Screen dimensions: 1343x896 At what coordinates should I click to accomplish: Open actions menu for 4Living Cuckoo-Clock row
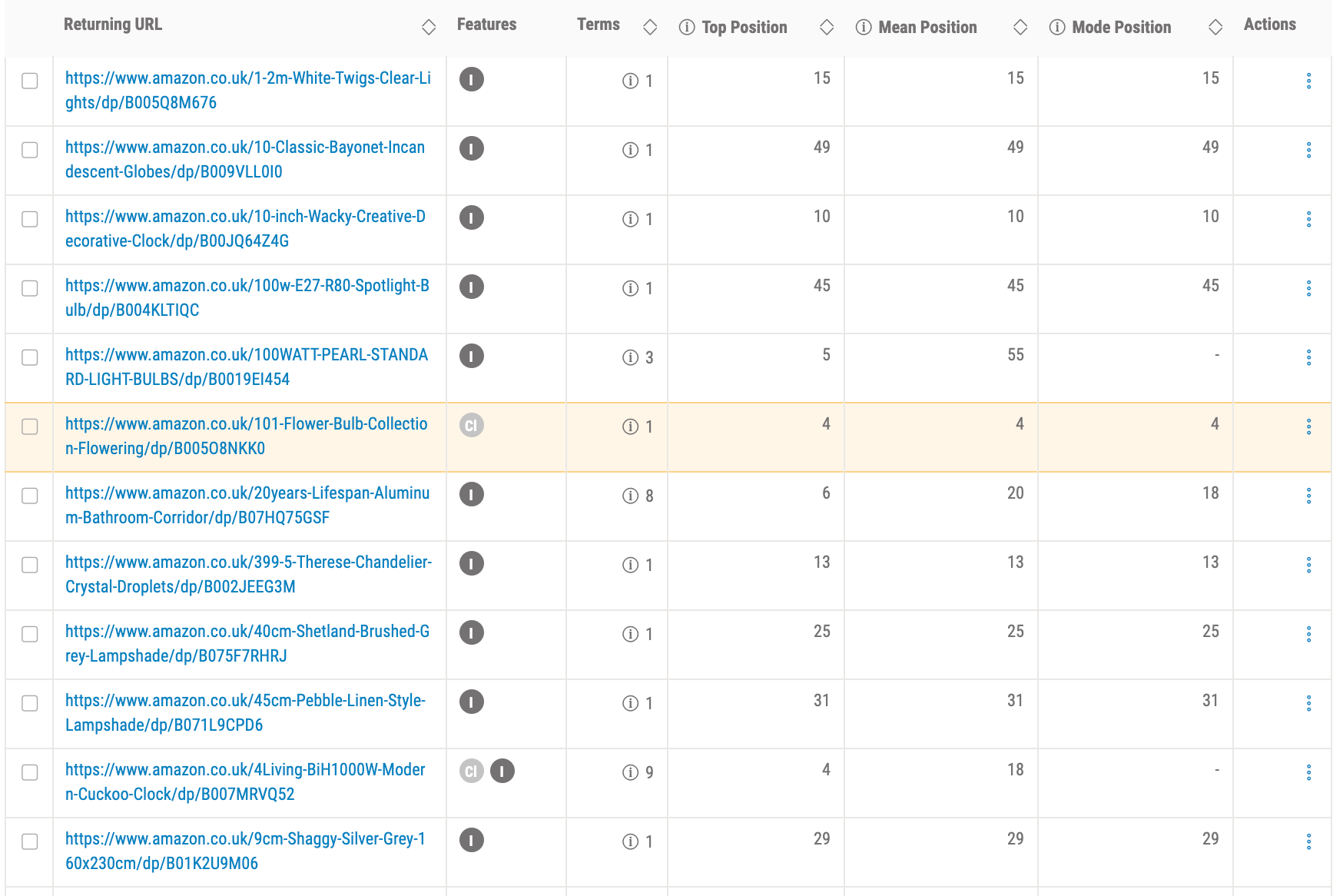1308,772
